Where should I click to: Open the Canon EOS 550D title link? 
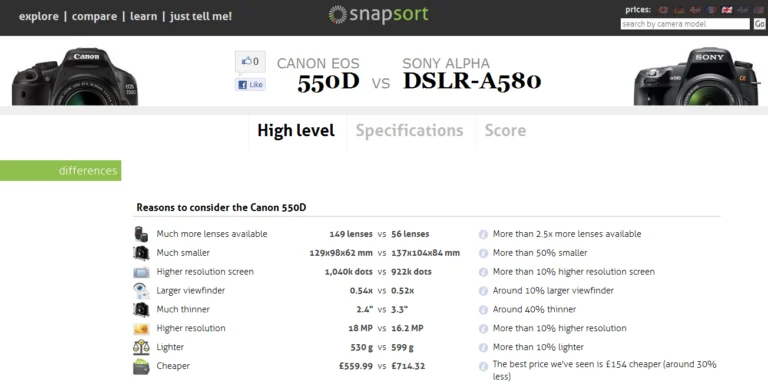(318, 74)
